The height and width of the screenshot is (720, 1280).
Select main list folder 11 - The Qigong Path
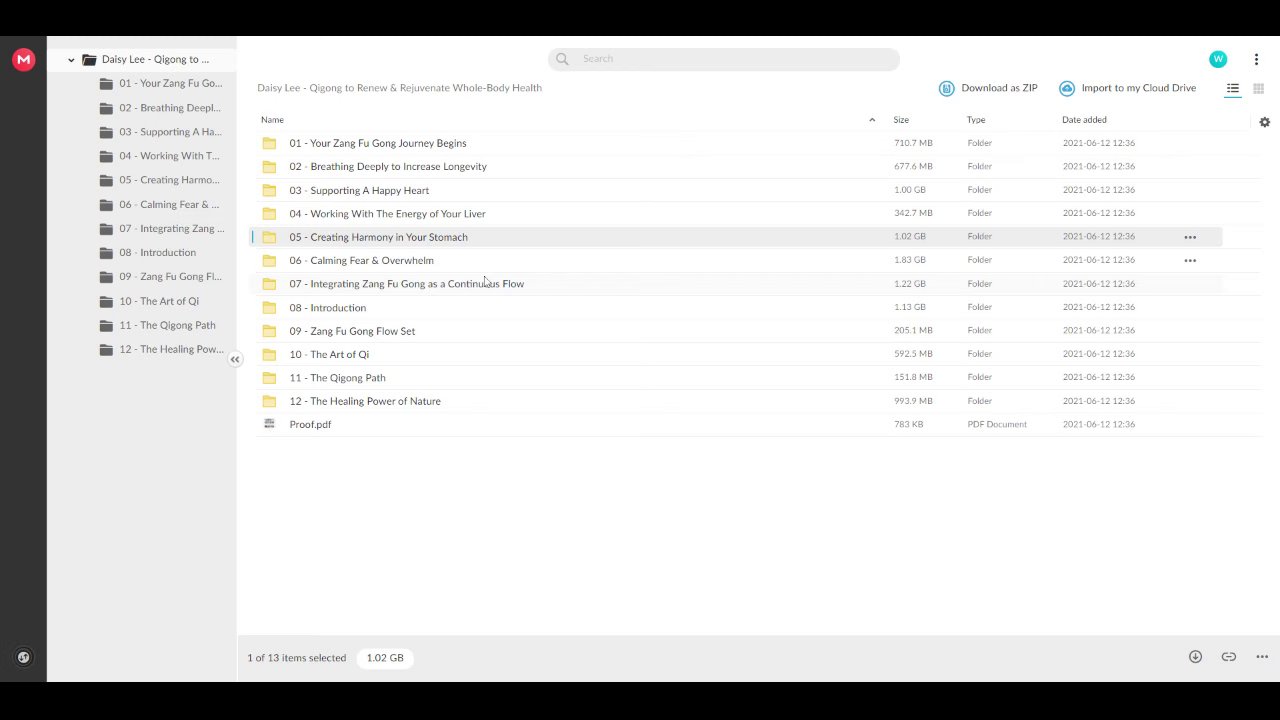pos(736,378)
